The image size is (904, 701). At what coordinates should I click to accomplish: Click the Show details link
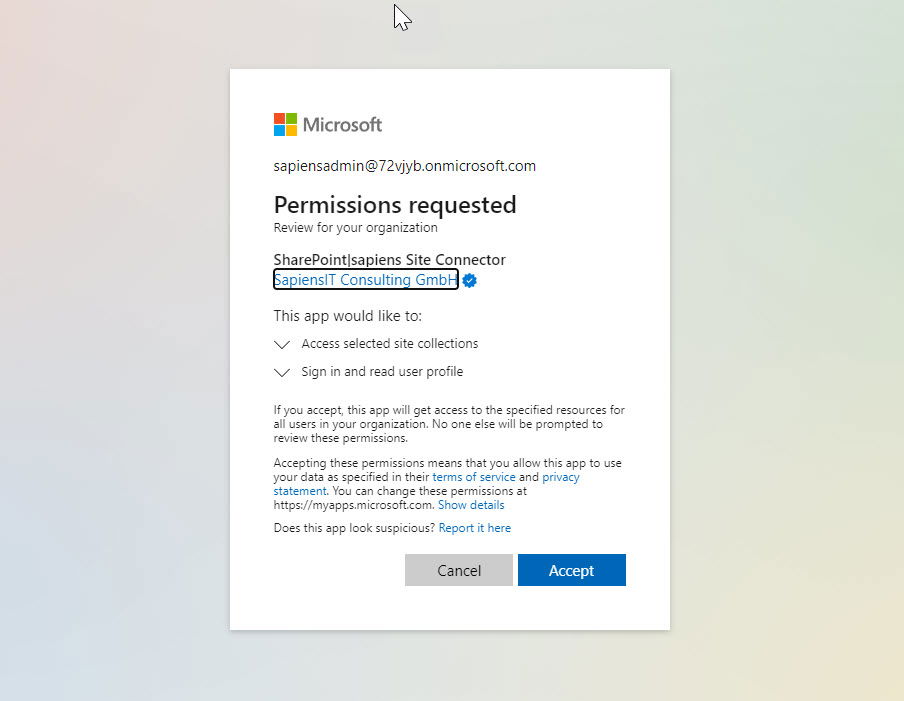[x=471, y=505]
